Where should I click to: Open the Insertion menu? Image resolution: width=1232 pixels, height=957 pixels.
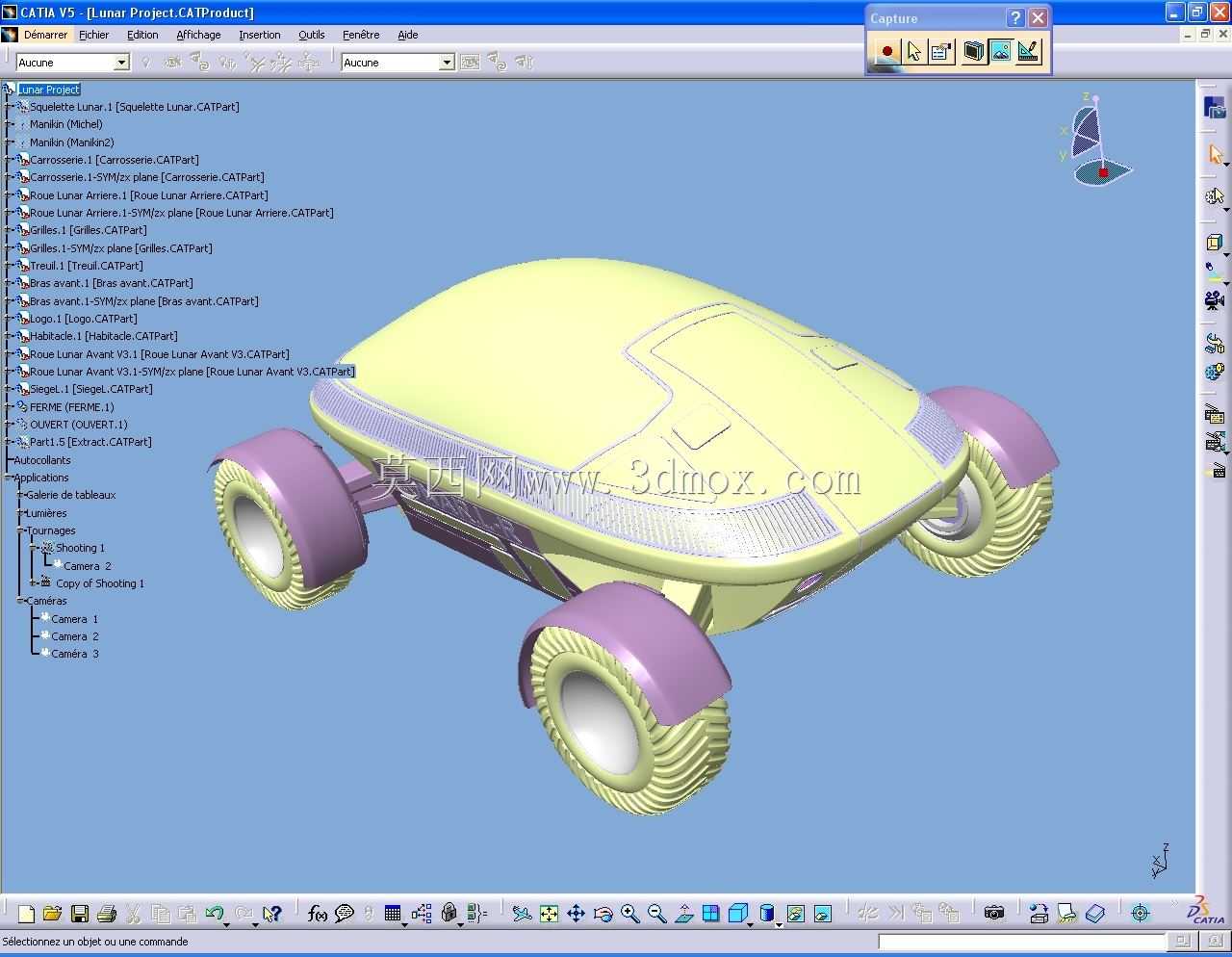tap(260, 35)
